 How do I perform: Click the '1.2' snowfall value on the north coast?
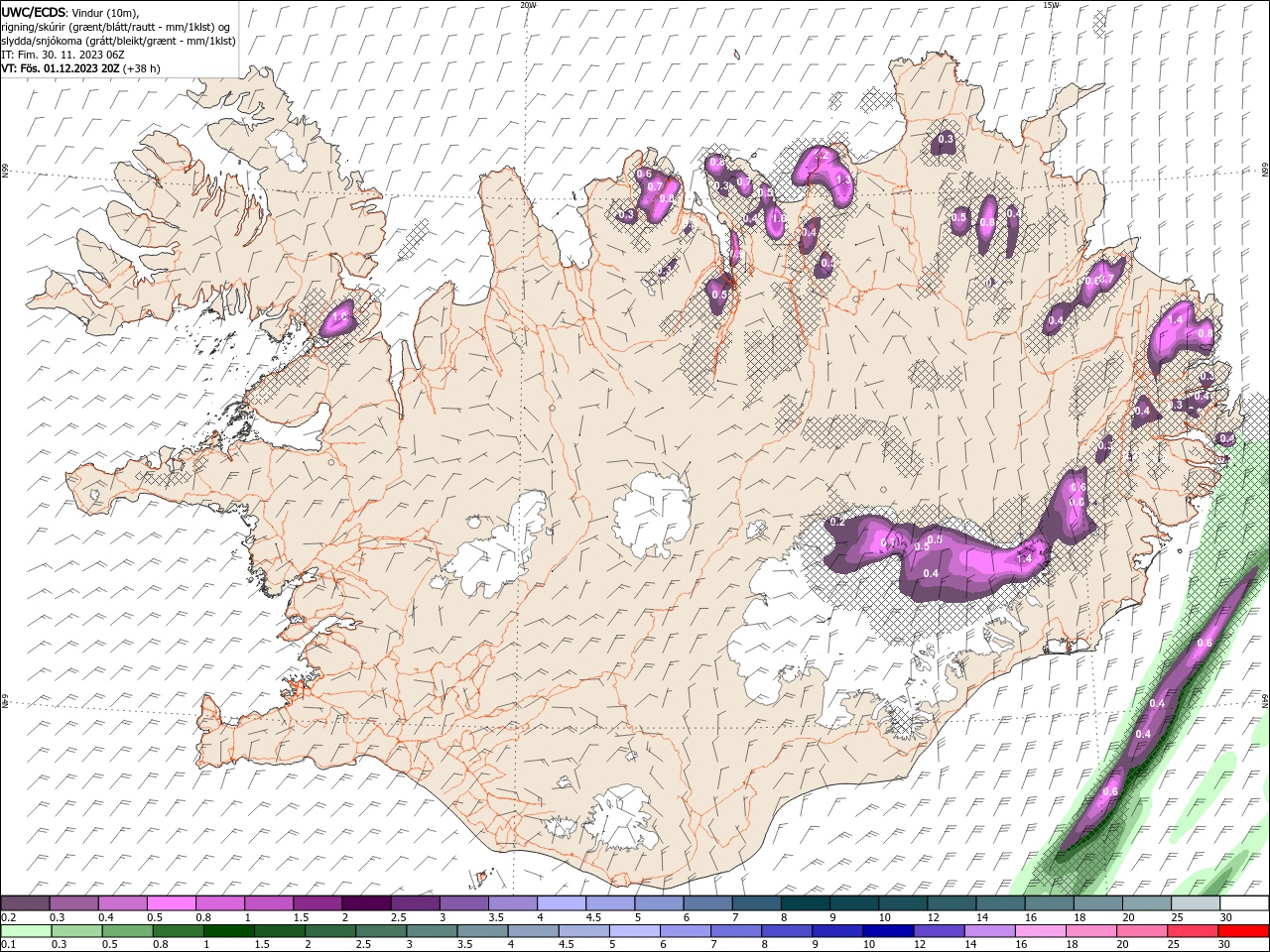point(822,157)
